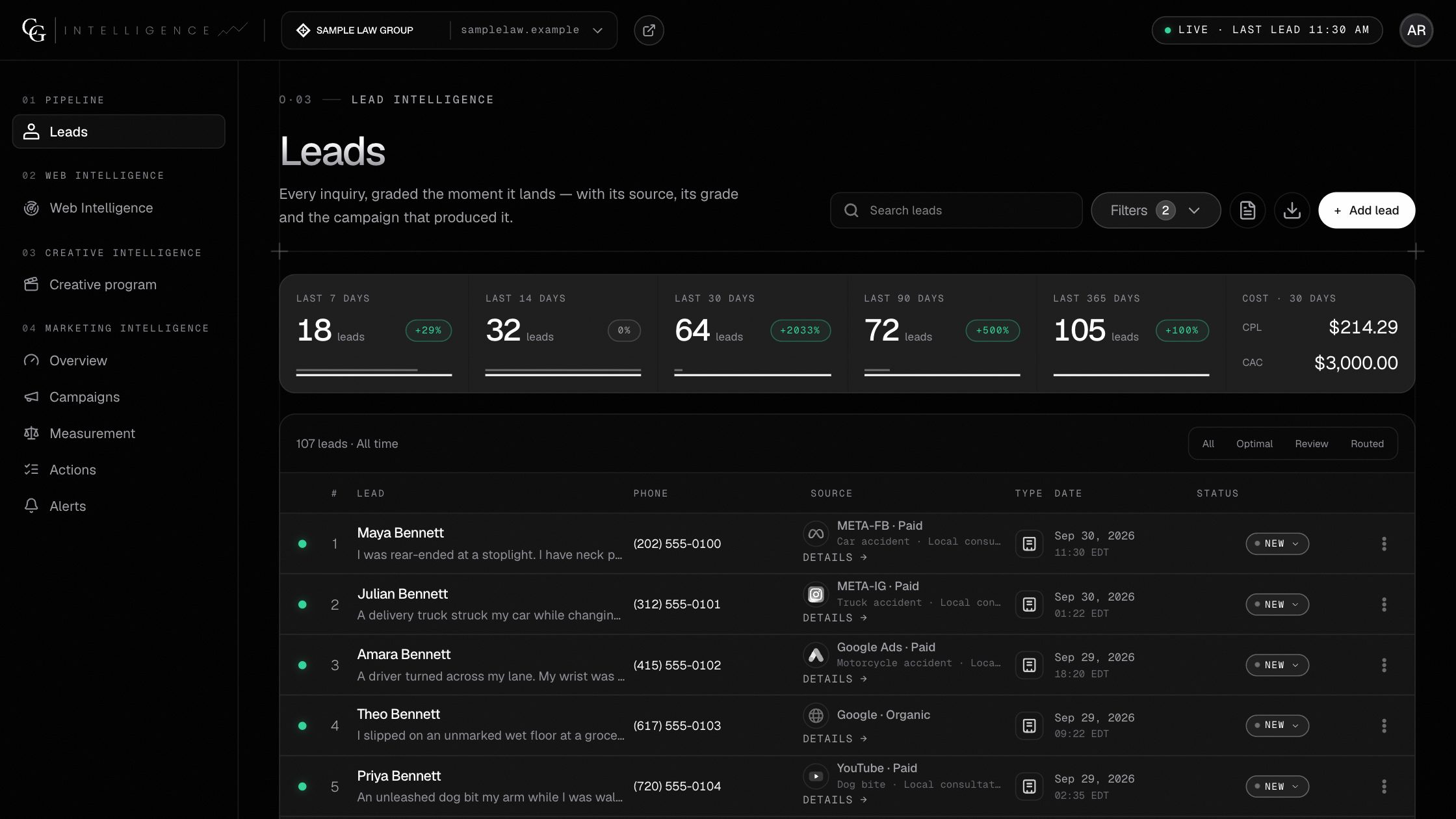Open more options for Priya Bennett
The width and height of the screenshot is (1456, 819).
pos(1384,786)
